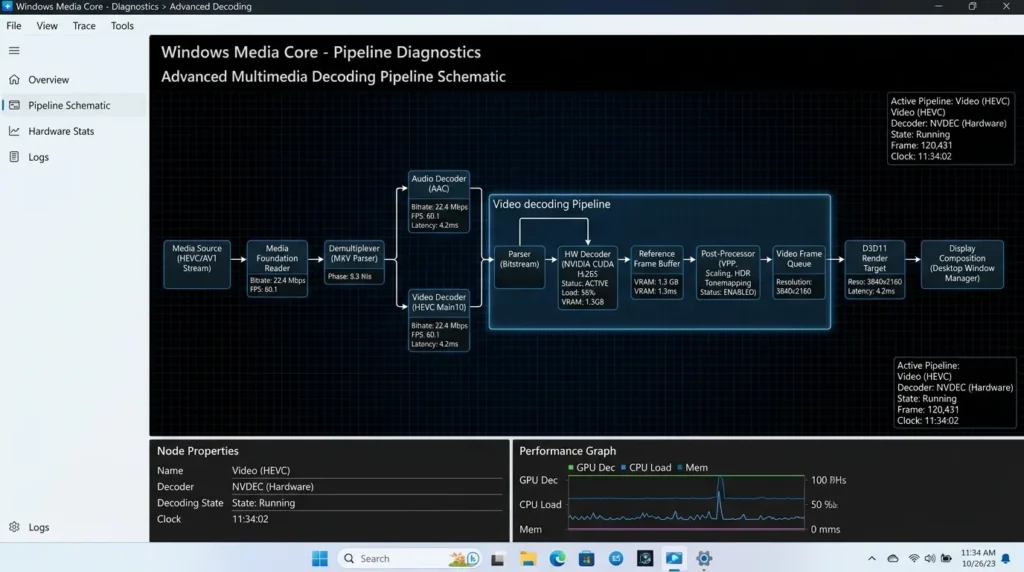The image size is (1024, 572).
Task: Click the upper Logs document icon
Action: pos(14,157)
